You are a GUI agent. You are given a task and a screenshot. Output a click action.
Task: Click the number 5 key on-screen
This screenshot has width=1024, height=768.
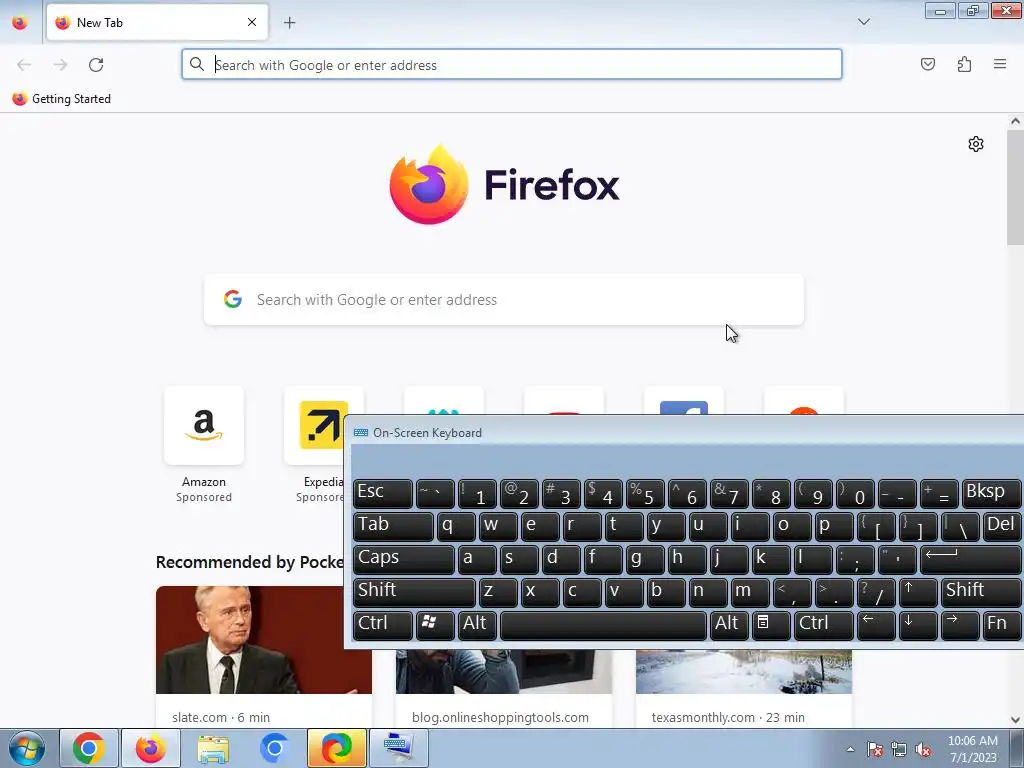[x=645, y=493]
